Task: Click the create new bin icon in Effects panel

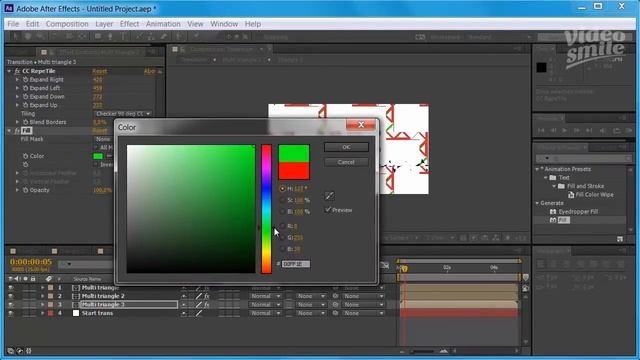Action: (x=620, y=239)
